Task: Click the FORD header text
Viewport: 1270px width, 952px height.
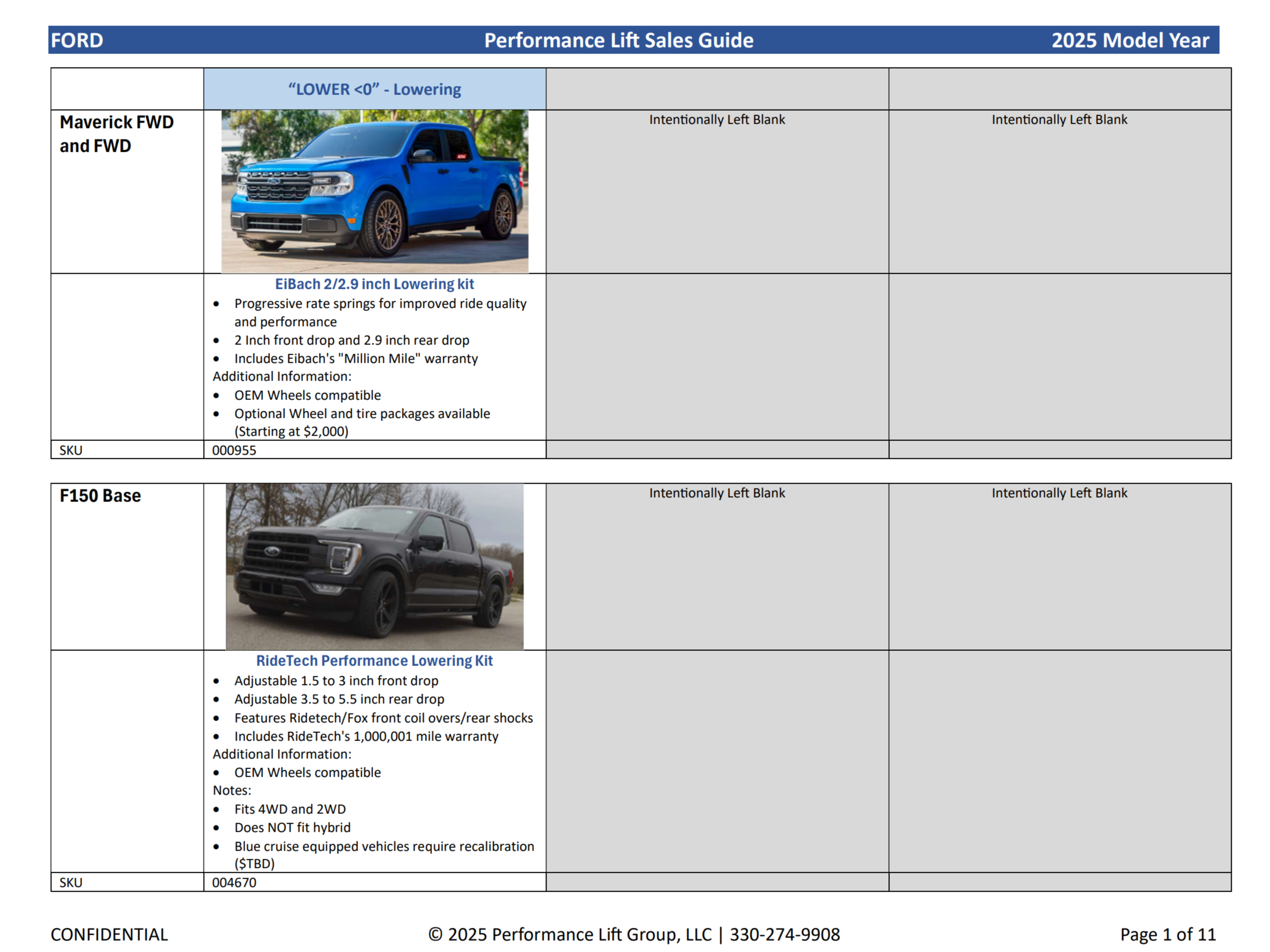Action: tap(77, 40)
